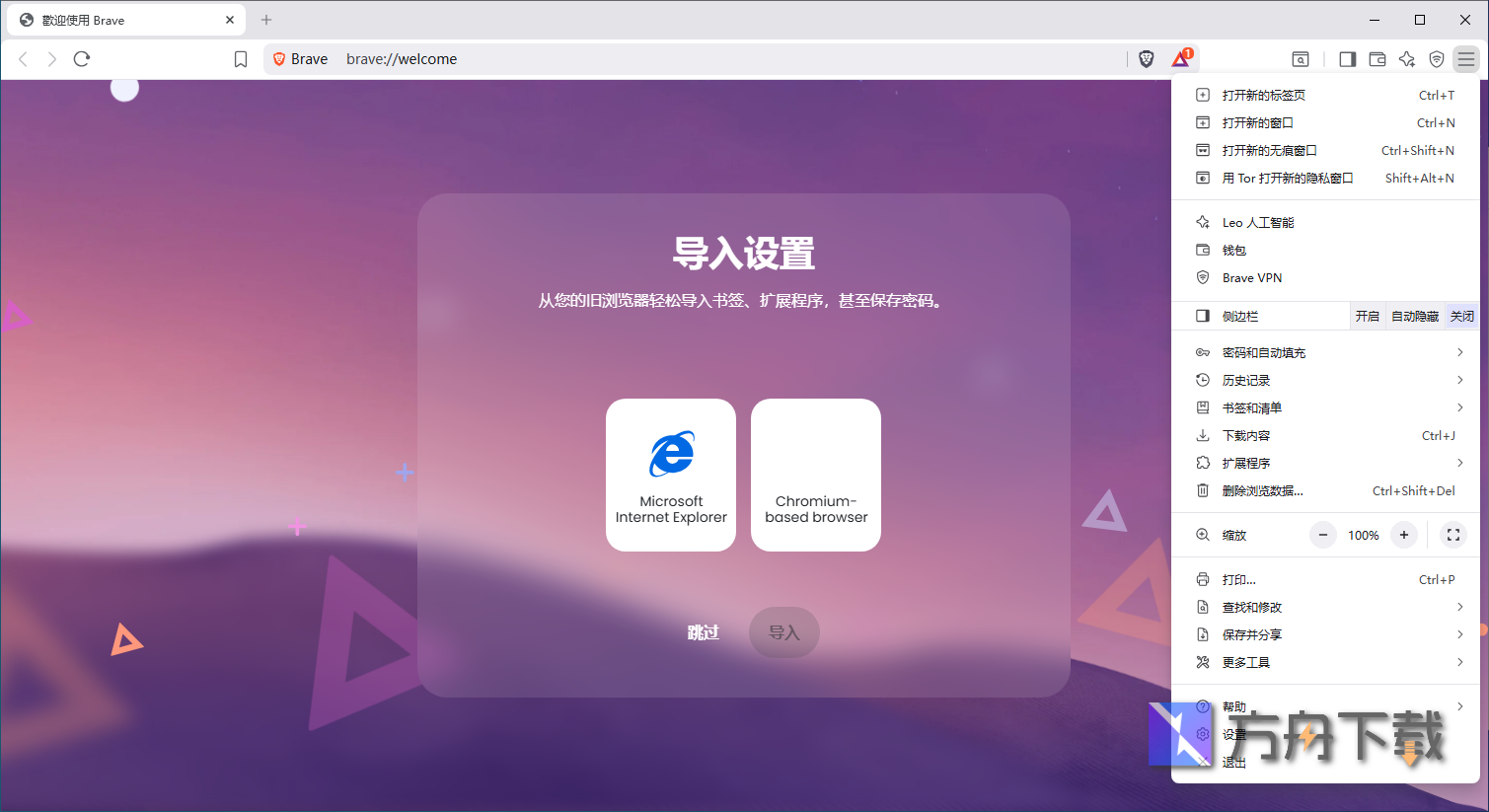The image size is (1489, 812).
Task: Launch Leo AI via the sparkle icon
Action: [x=1407, y=59]
